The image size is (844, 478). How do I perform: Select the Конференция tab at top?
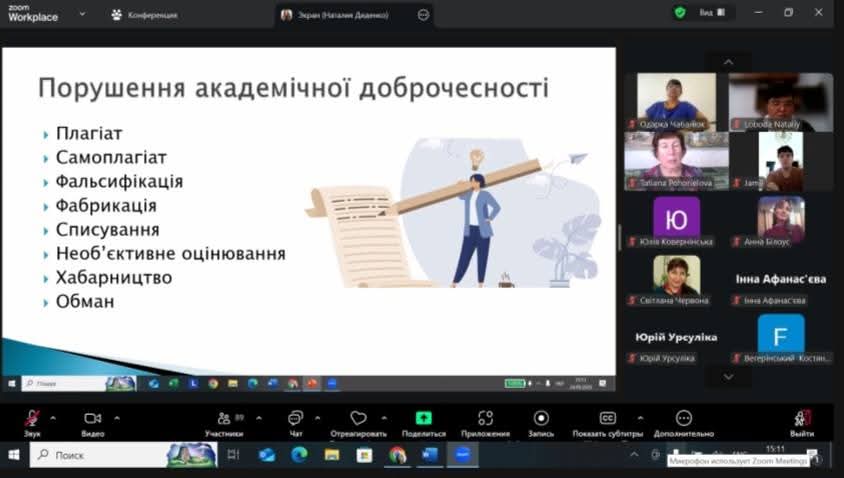(145, 15)
